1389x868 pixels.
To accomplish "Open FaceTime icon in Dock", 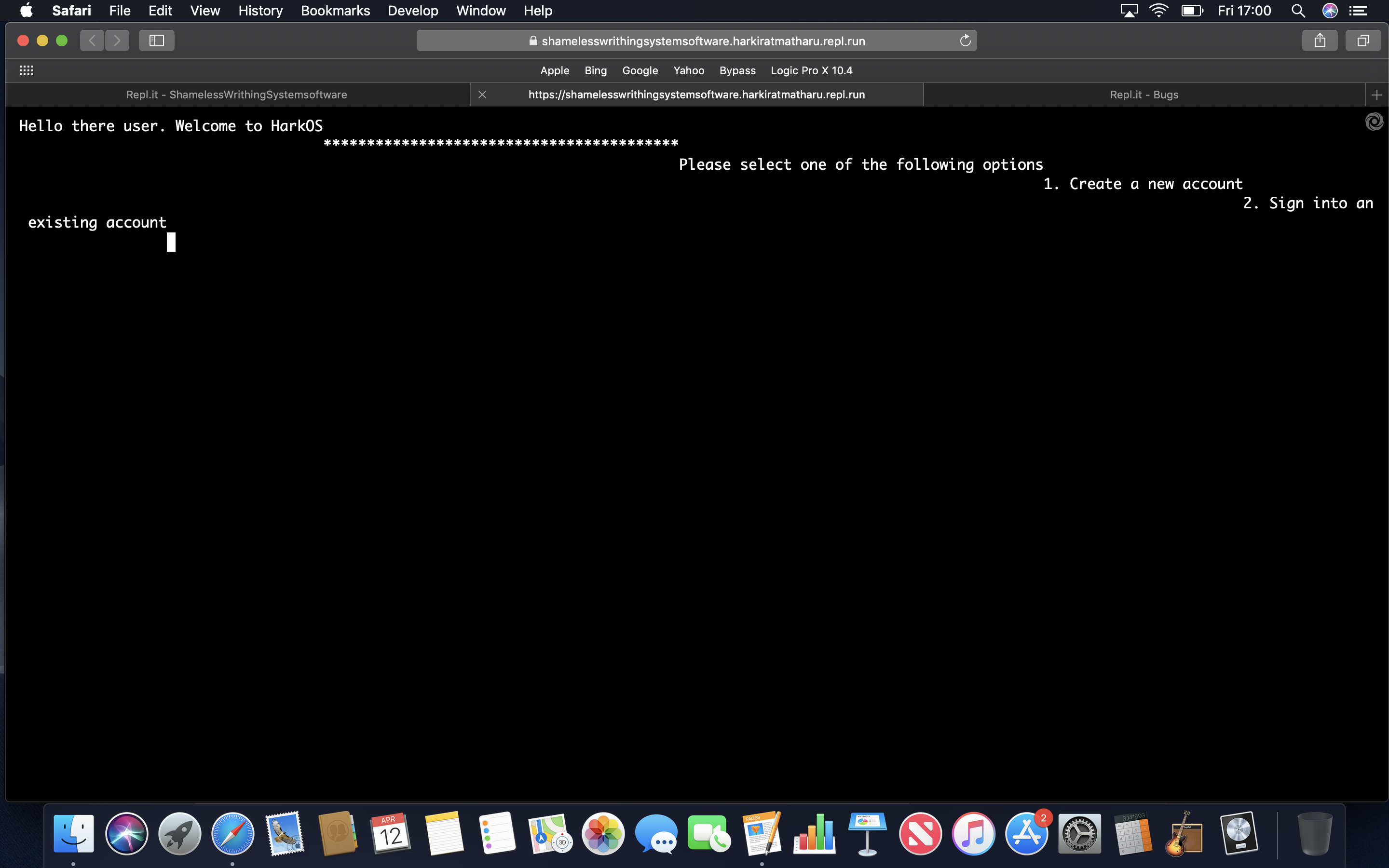I will coord(709,834).
